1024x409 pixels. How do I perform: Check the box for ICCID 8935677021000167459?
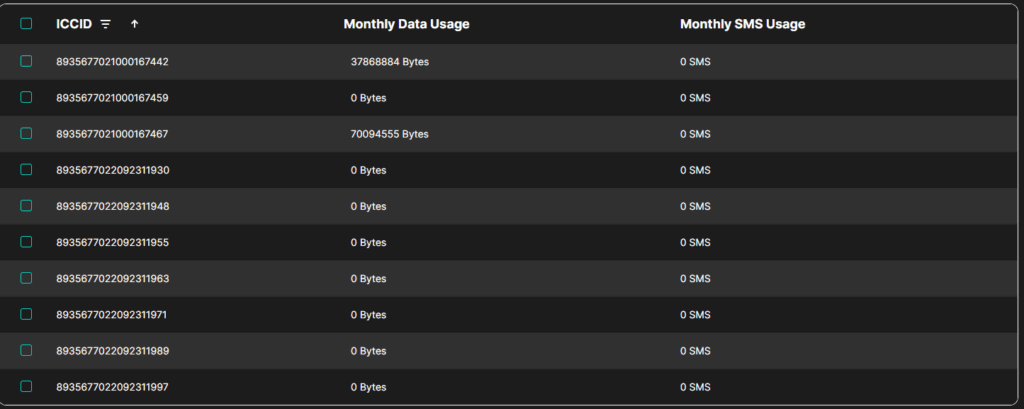[x=26, y=97]
